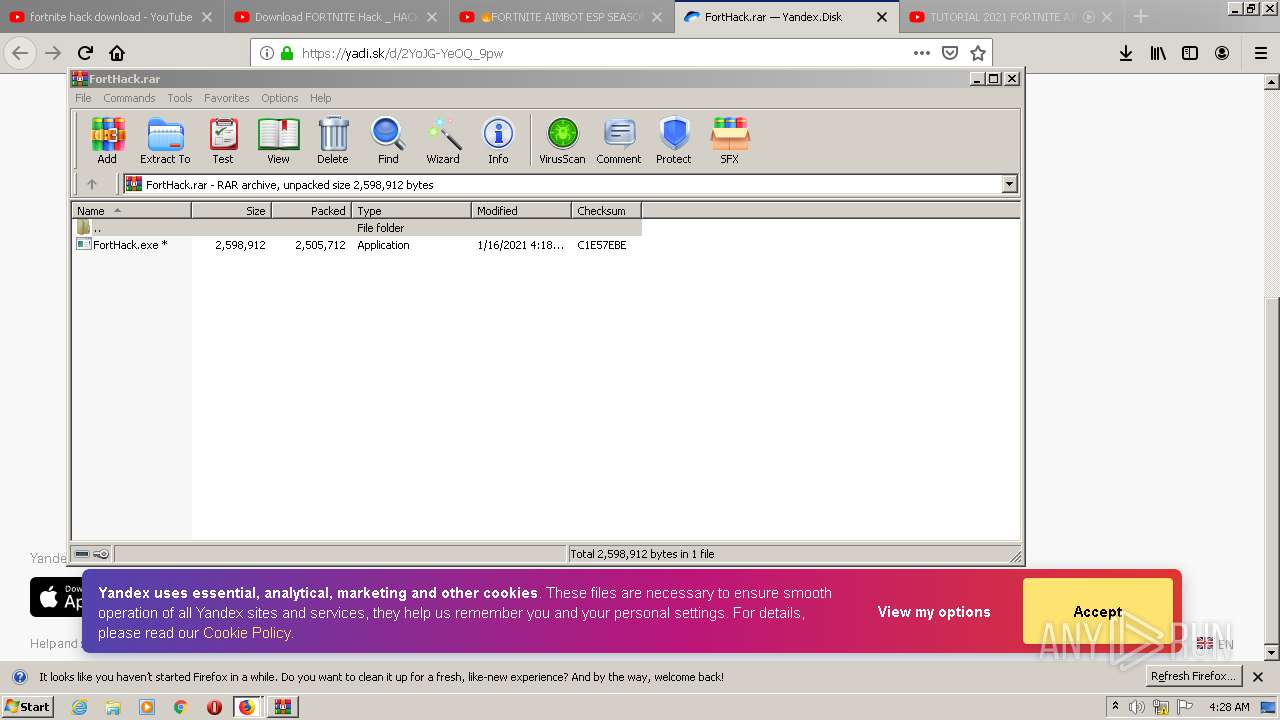The width and height of the screenshot is (1280, 720).
Task: Open the Find magnifier tool
Action: [388, 140]
